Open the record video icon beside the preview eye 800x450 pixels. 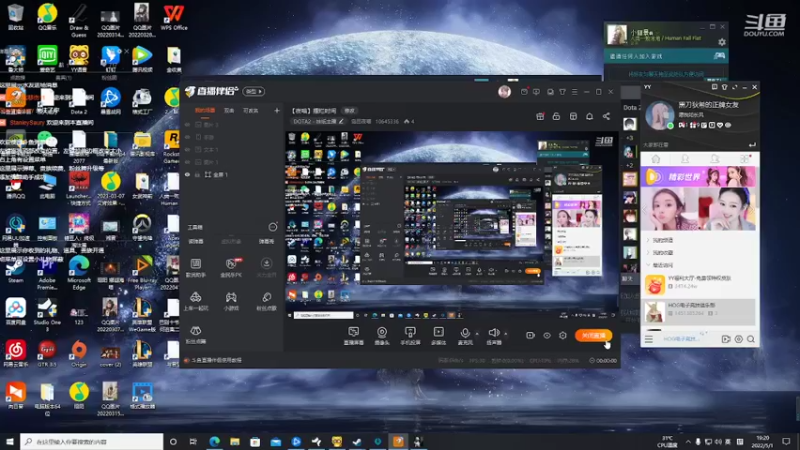(x=530, y=335)
